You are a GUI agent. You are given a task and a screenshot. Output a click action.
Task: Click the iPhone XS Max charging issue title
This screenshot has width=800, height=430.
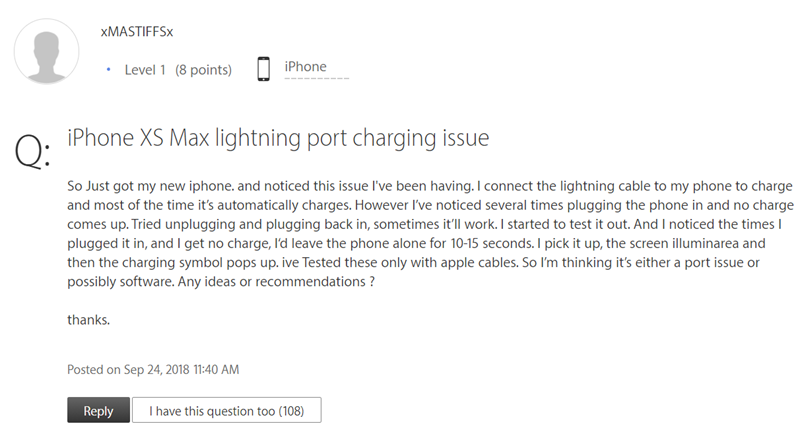278,137
